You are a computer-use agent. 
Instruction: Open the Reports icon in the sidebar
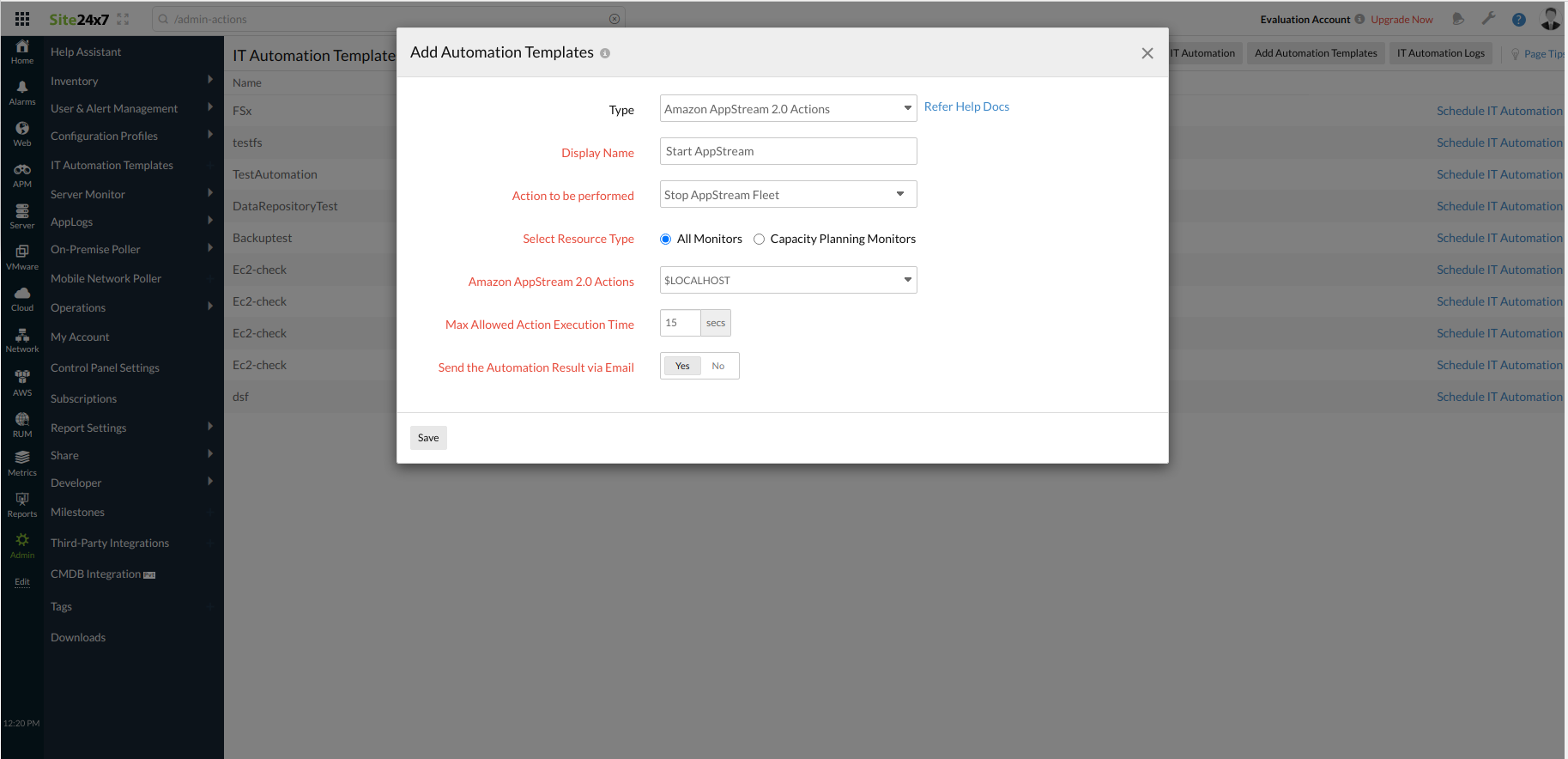tap(22, 504)
